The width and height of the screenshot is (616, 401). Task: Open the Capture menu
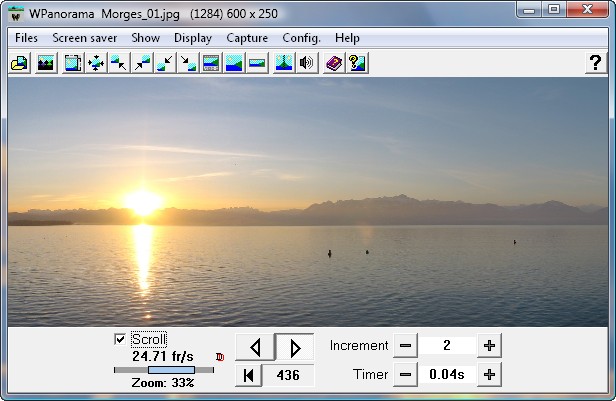(x=247, y=38)
